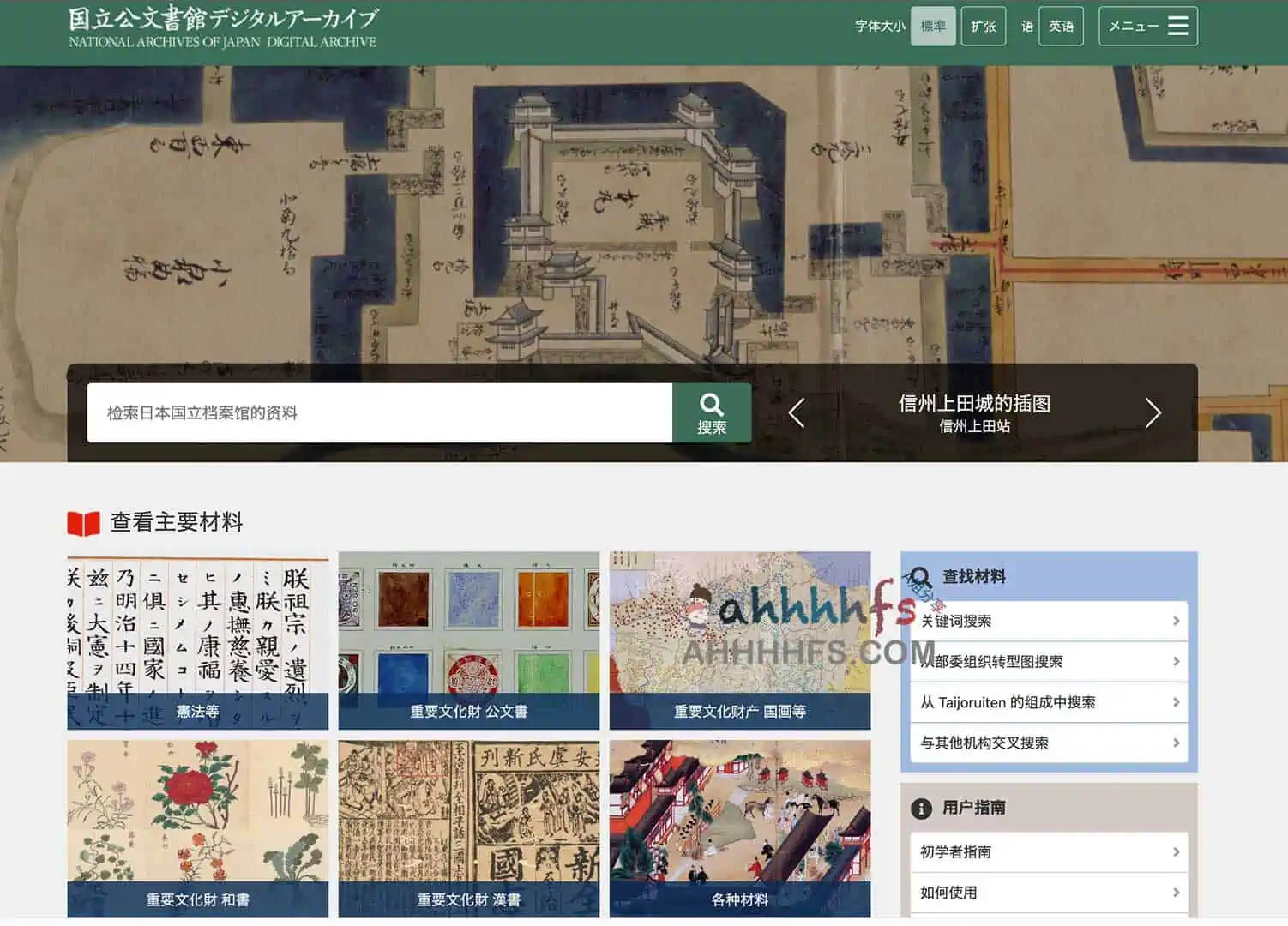Open 从 Taijoruiten 的组成中搜索 chevron

pos(1176,702)
